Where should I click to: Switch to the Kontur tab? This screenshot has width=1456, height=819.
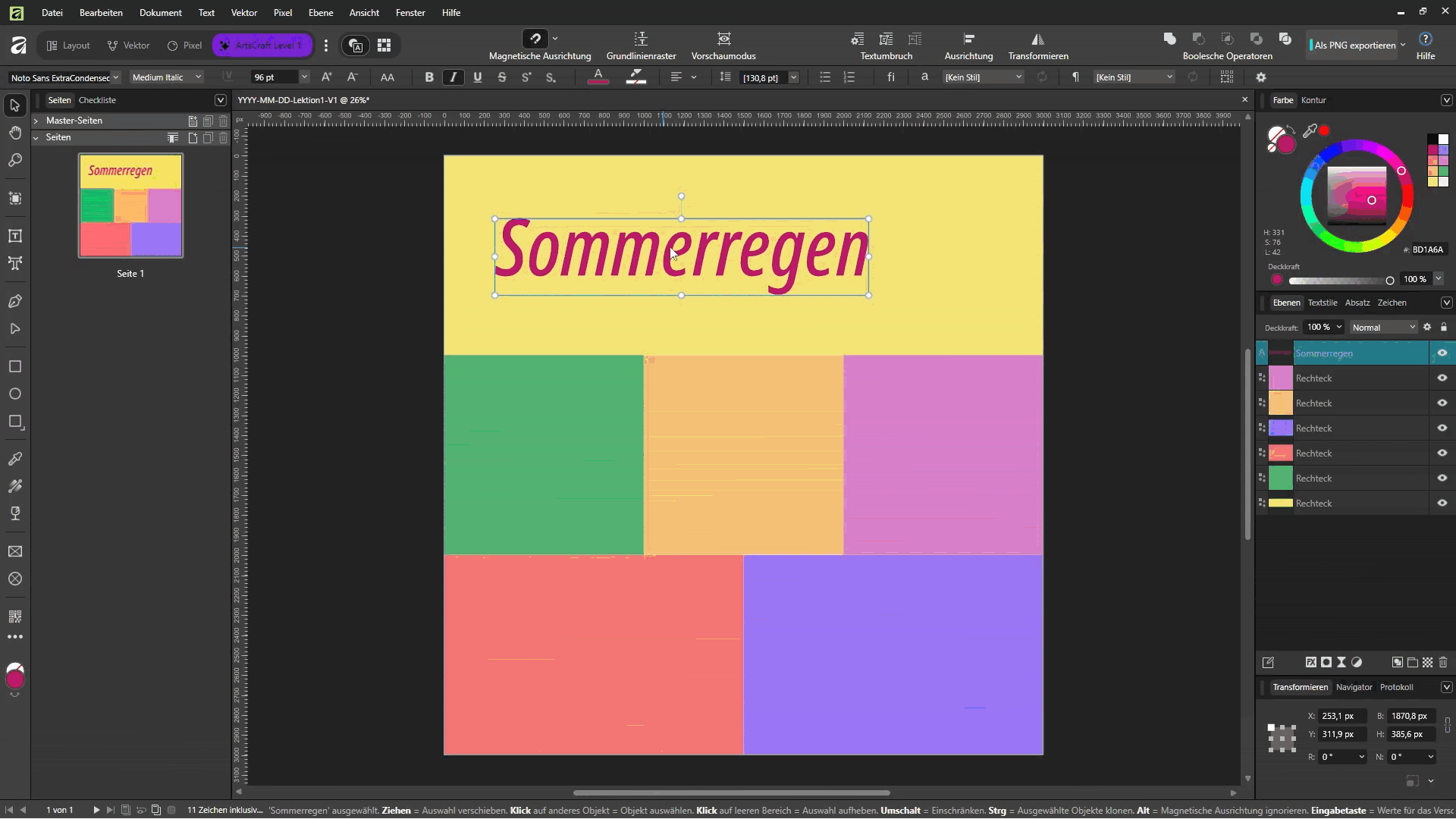pos(1313,100)
